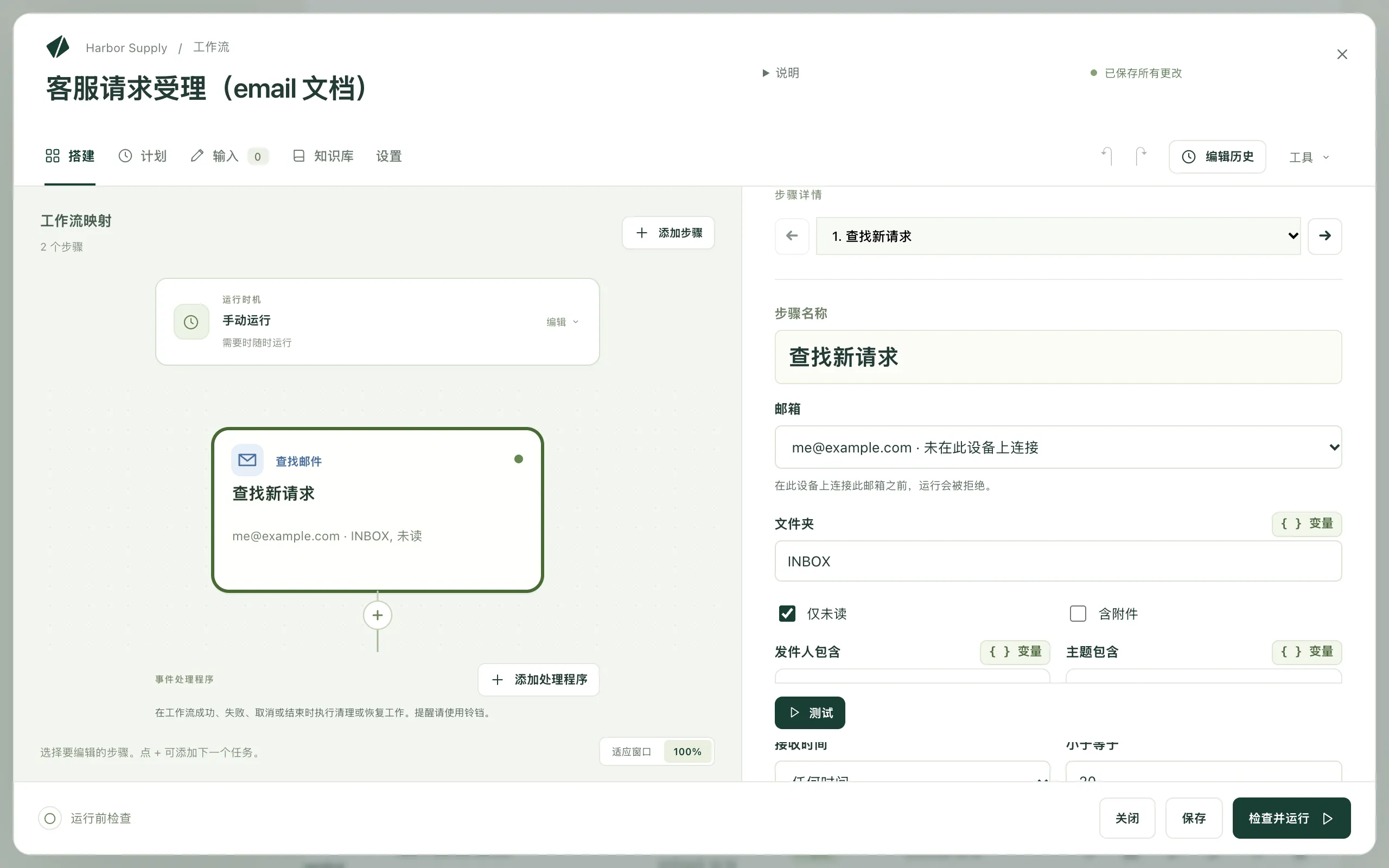The height and width of the screenshot is (868, 1389).
Task: Expand the 工具 dropdown menu
Action: [x=1309, y=157]
